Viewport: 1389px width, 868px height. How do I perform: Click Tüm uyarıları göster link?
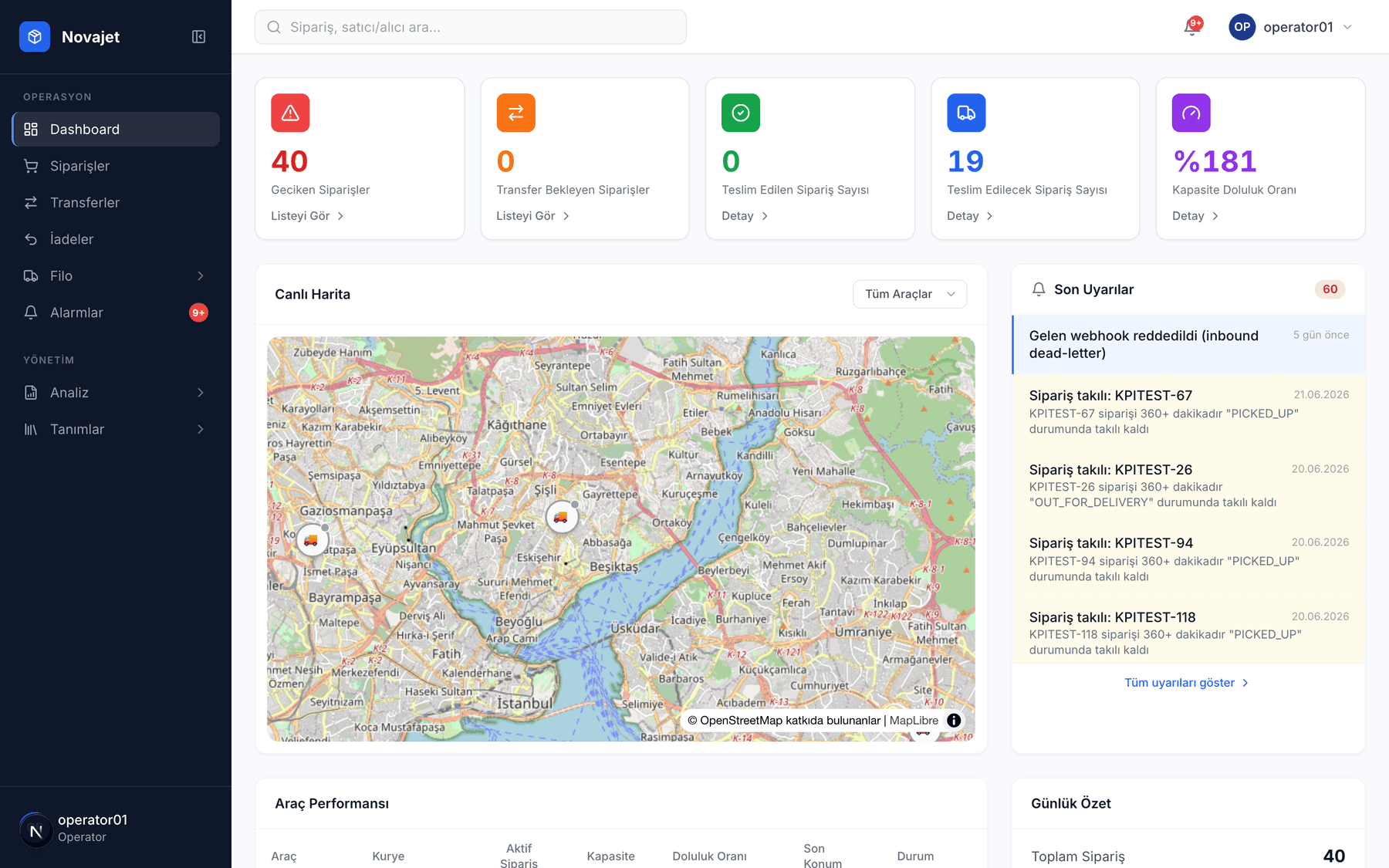click(x=1186, y=683)
